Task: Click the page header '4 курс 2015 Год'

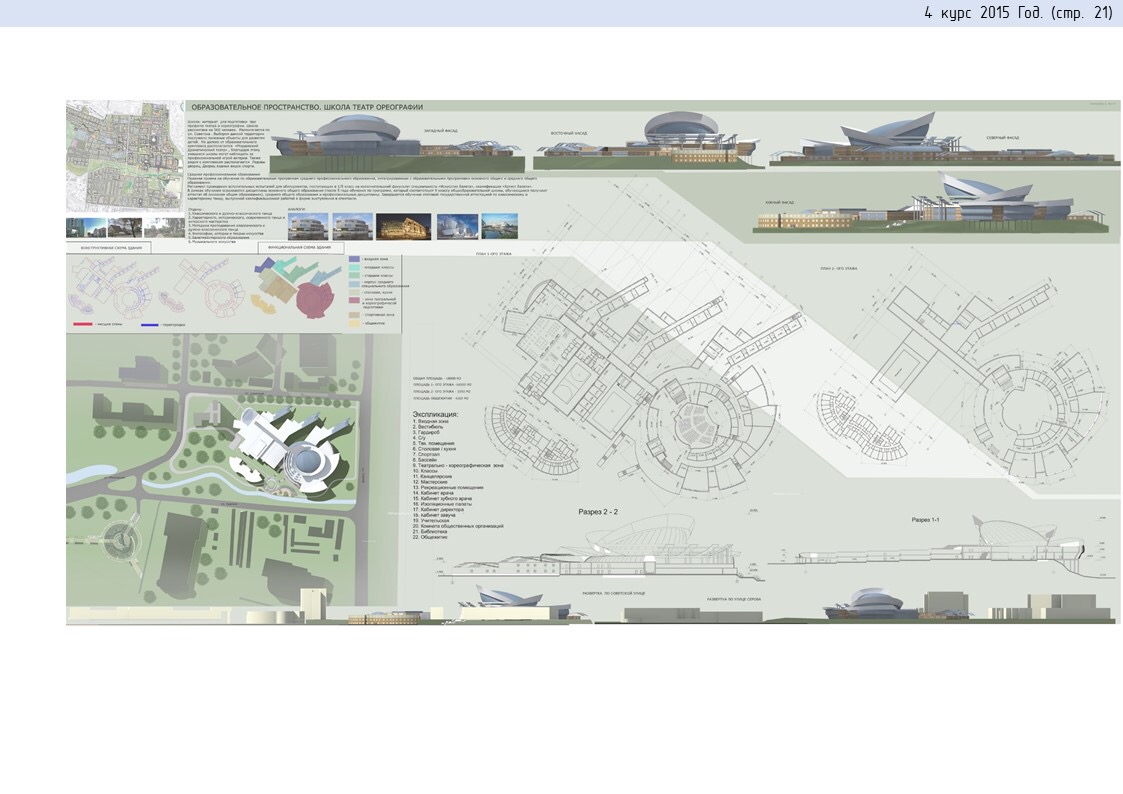Action: point(1017,13)
